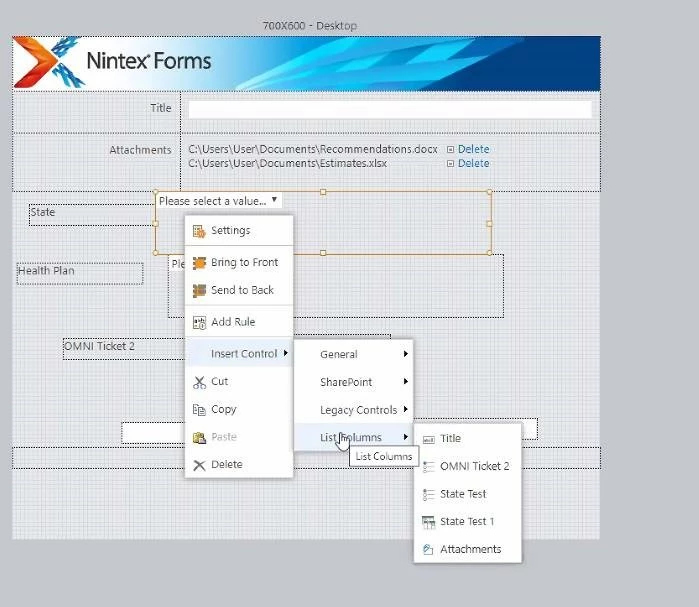The width and height of the screenshot is (699, 607).
Task: Click the Title column text-field icon
Action: [x=428, y=439]
